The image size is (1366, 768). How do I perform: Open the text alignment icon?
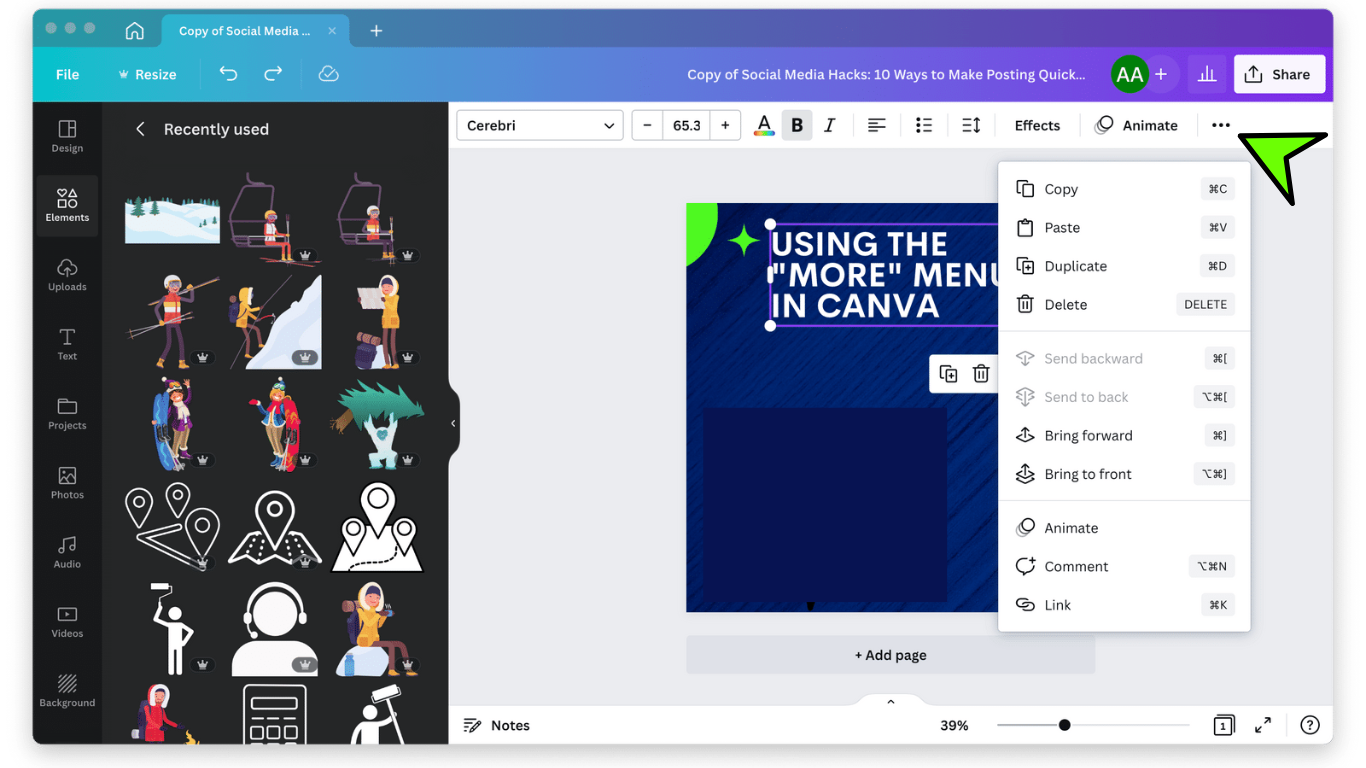coord(877,125)
